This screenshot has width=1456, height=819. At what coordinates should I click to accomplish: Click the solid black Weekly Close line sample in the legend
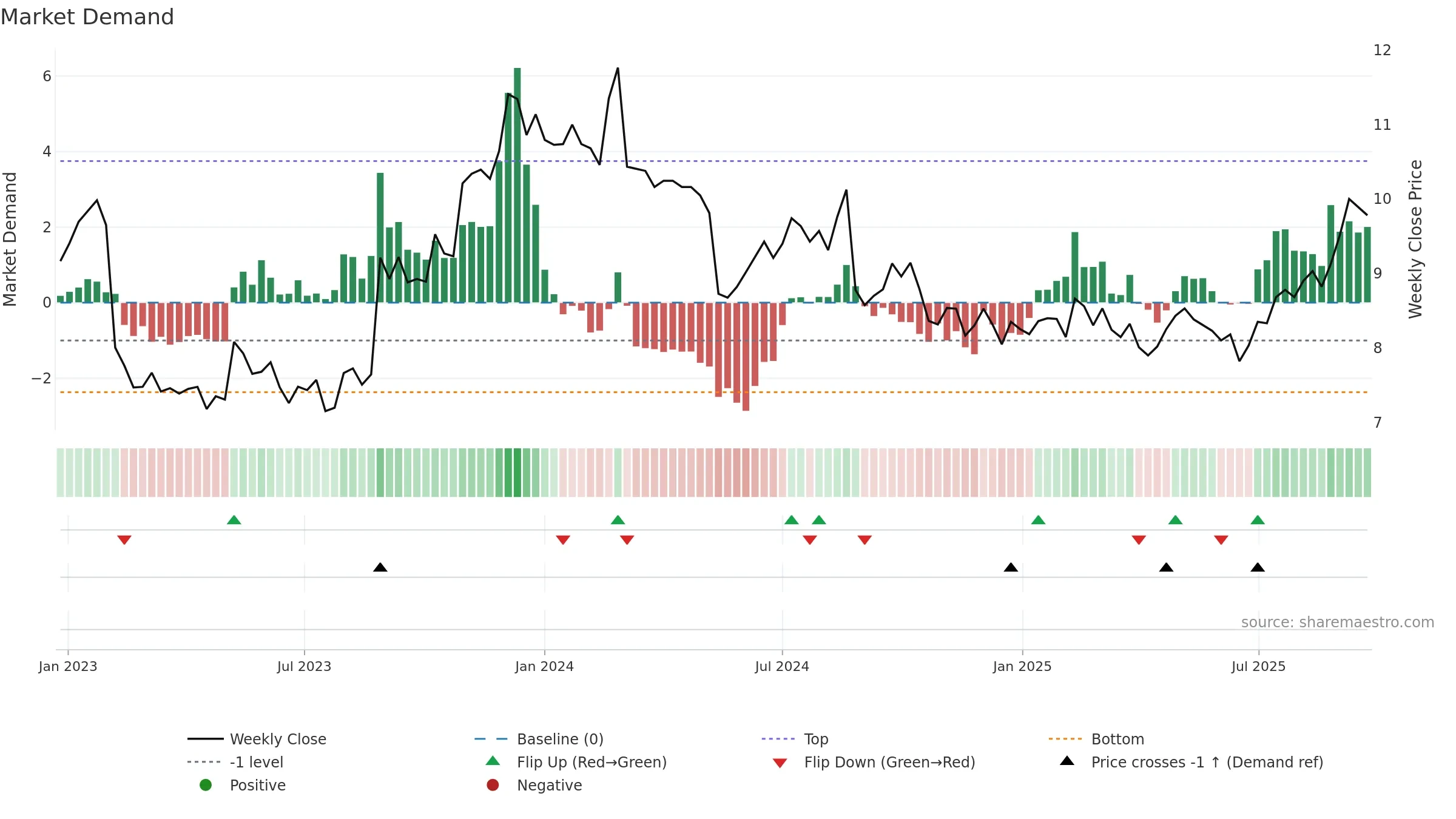(206, 739)
